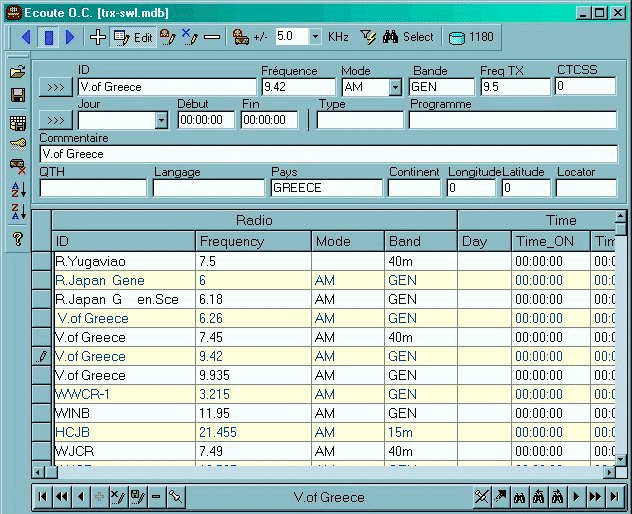This screenshot has height=514, width=632.
Task: Click the blue left arrow in top toolbar
Action: point(26,37)
